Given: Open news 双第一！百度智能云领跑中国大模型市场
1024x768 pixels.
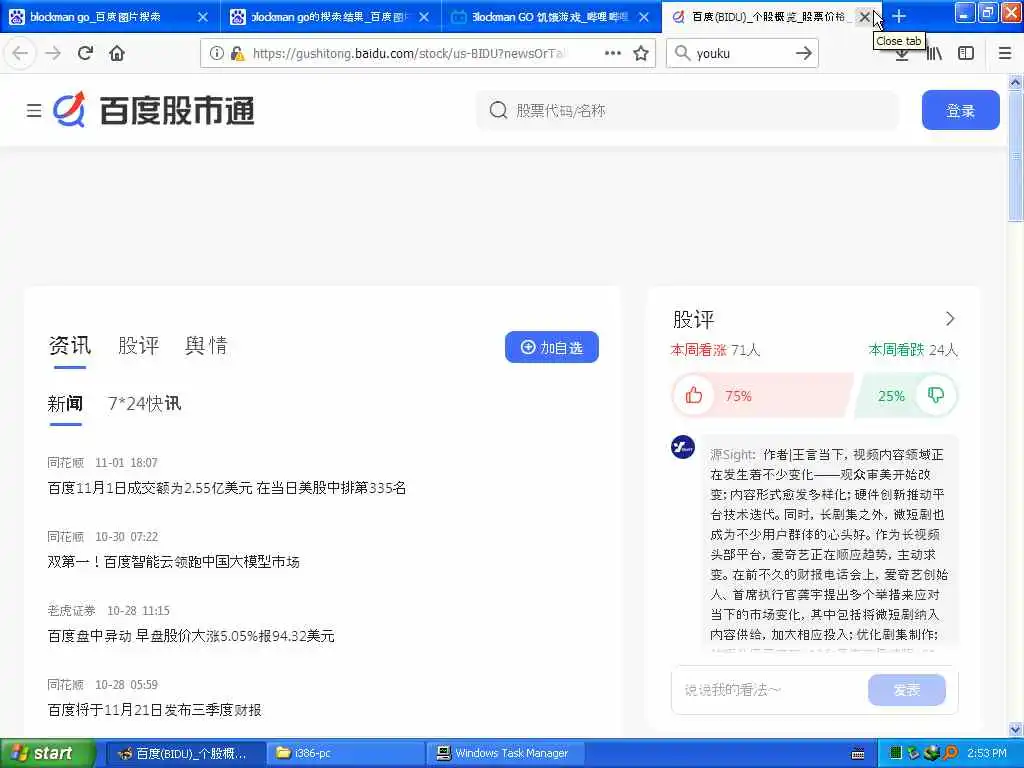Looking at the screenshot, I should [173, 562].
